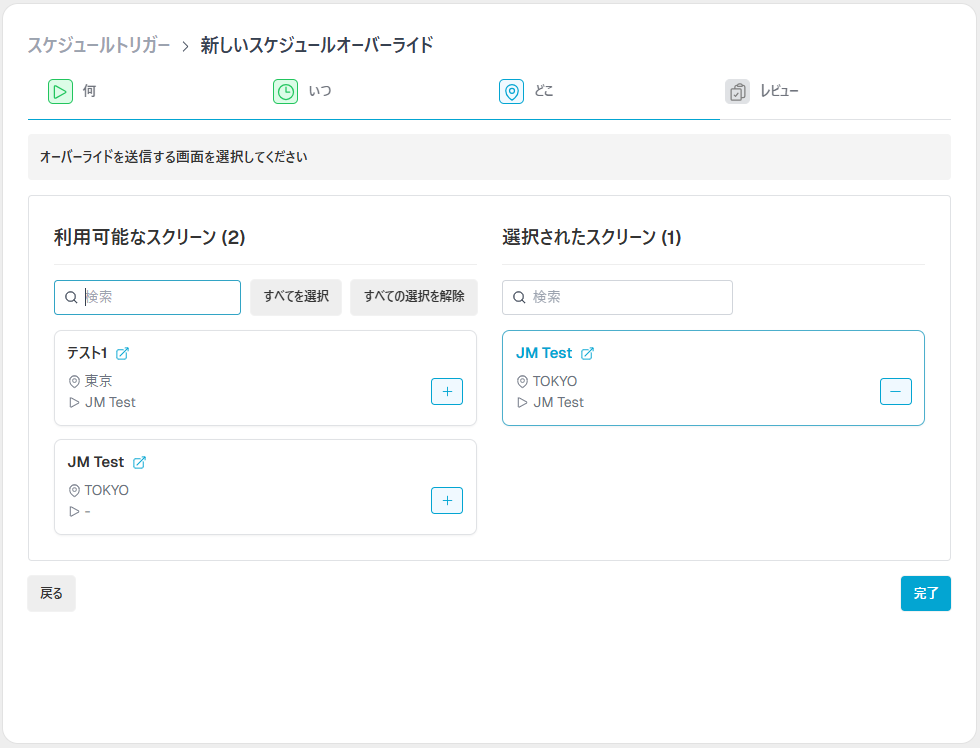Click available JM Test screen title
This screenshot has width=980, height=748.
point(96,462)
